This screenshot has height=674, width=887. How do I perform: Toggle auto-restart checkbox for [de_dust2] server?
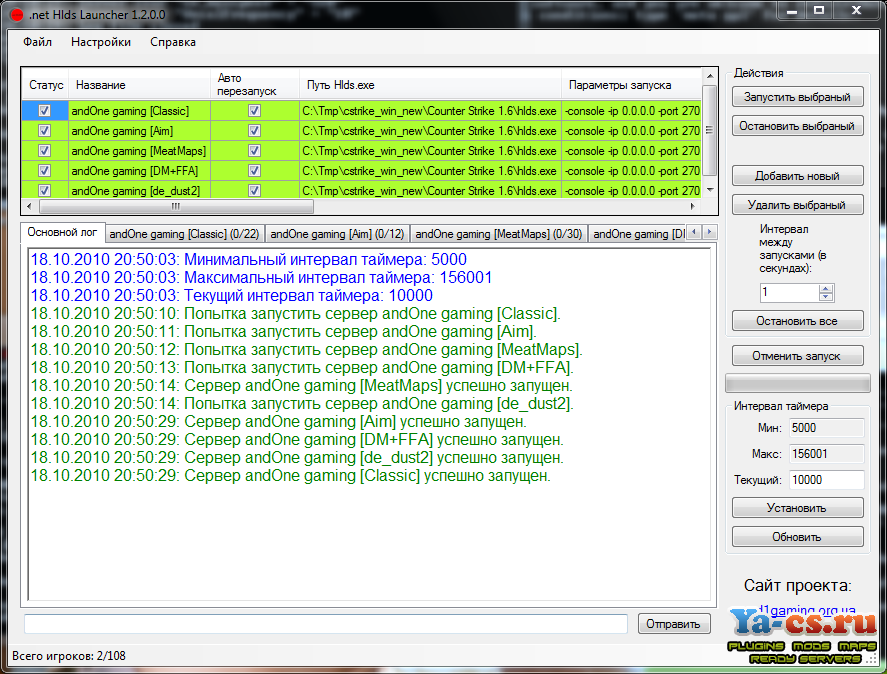(255, 190)
